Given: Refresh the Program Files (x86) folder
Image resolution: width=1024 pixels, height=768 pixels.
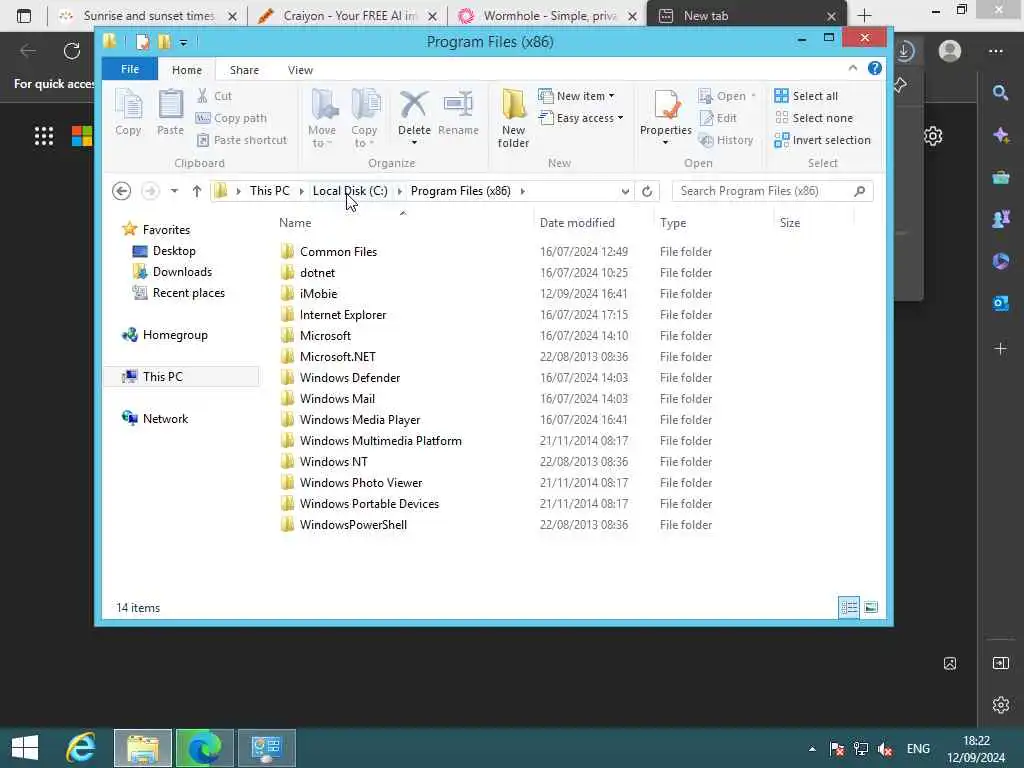Looking at the screenshot, I should (647, 191).
